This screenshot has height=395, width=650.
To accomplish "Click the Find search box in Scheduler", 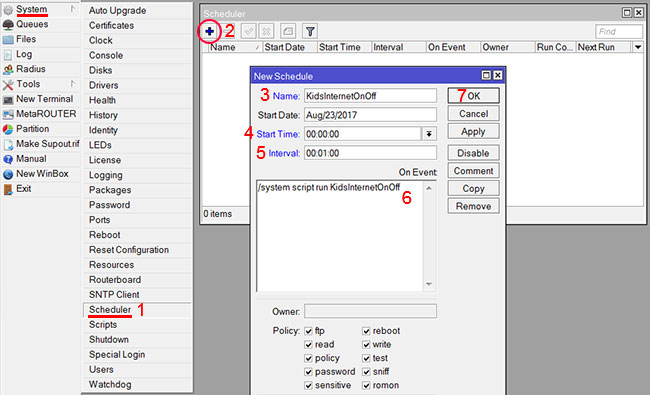I will pos(618,32).
